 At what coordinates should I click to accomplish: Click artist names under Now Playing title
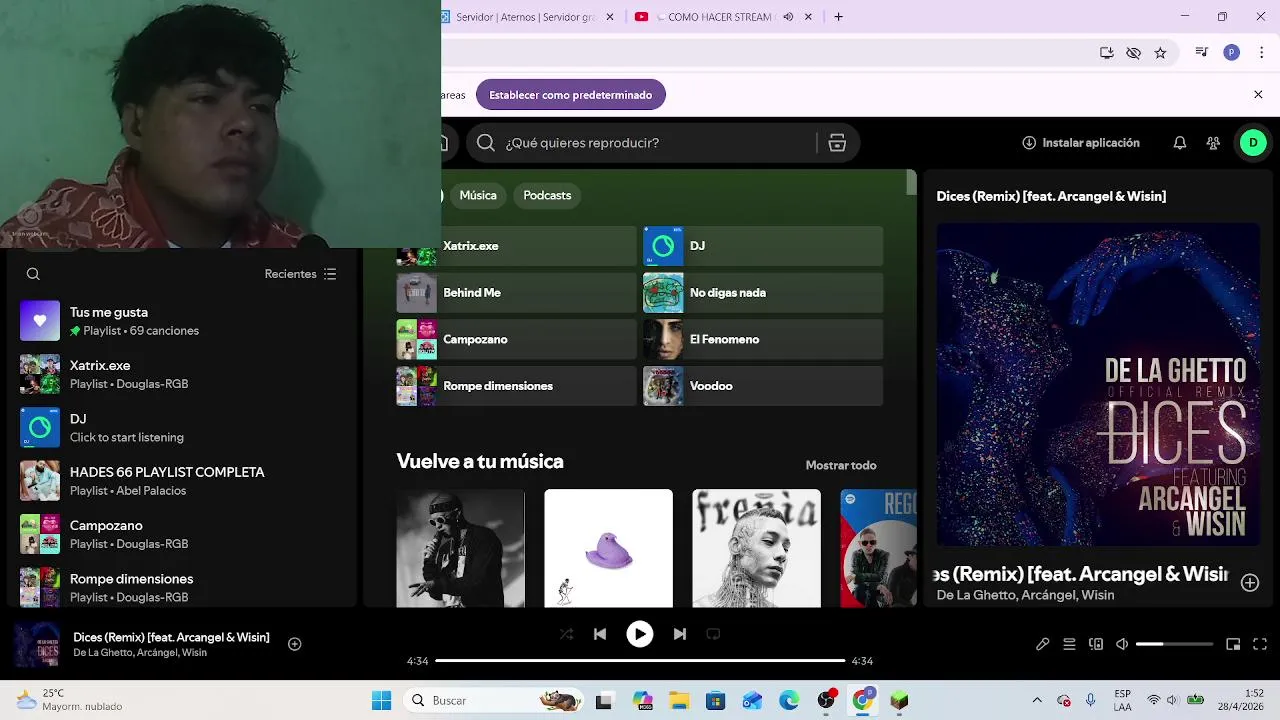(x=1025, y=595)
